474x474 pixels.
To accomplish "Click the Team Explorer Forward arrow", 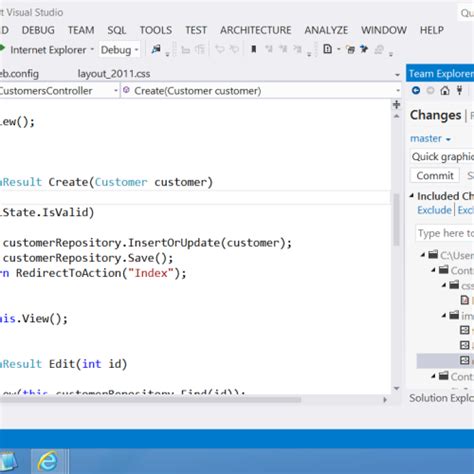I will (430, 90).
